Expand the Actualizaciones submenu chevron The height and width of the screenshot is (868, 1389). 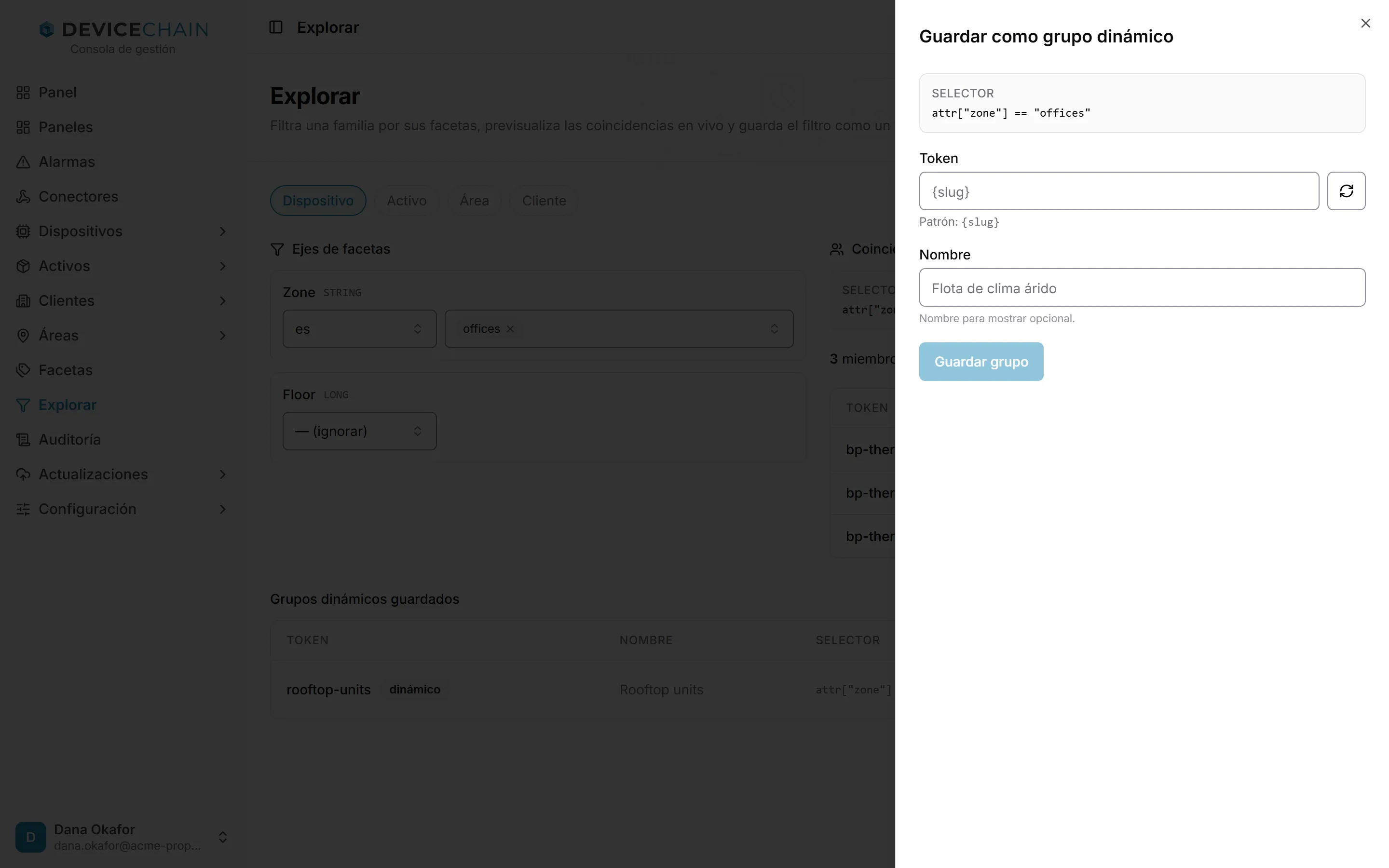pos(223,474)
